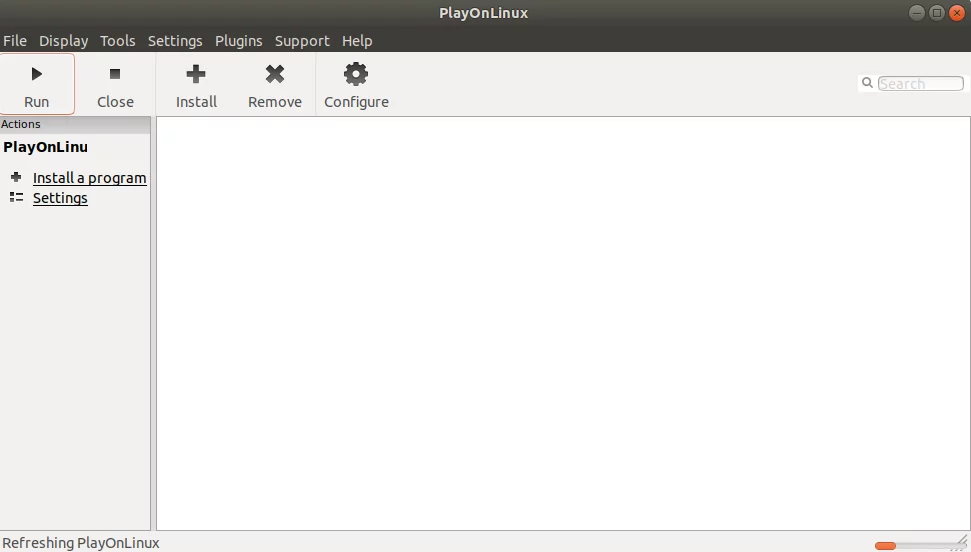Click the Close stop-square icon
Image resolution: width=971 pixels, height=552 pixels.
coord(115,74)
